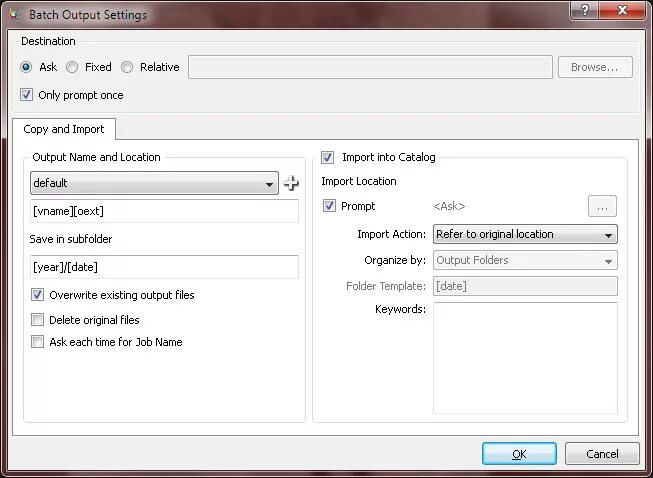Uncheck the Prompt checkbox
Viewport: 653px width, 478px height.
pyautogui.click(x=329, y=206)
